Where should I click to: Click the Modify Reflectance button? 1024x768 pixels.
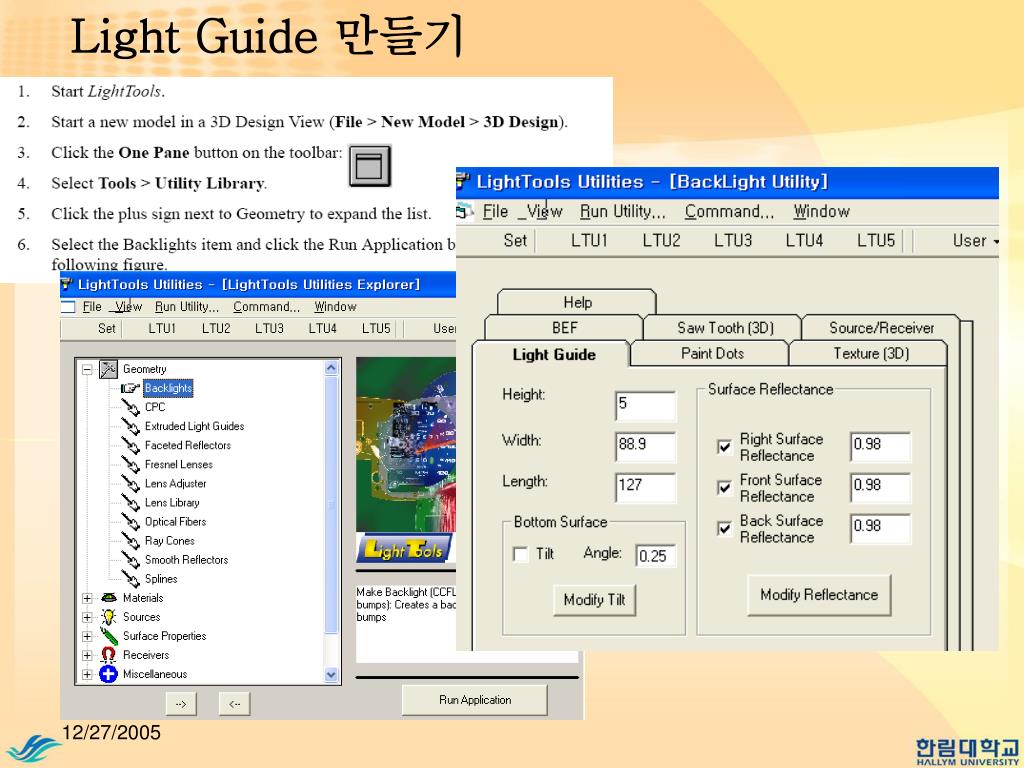[x=819, y=595]
